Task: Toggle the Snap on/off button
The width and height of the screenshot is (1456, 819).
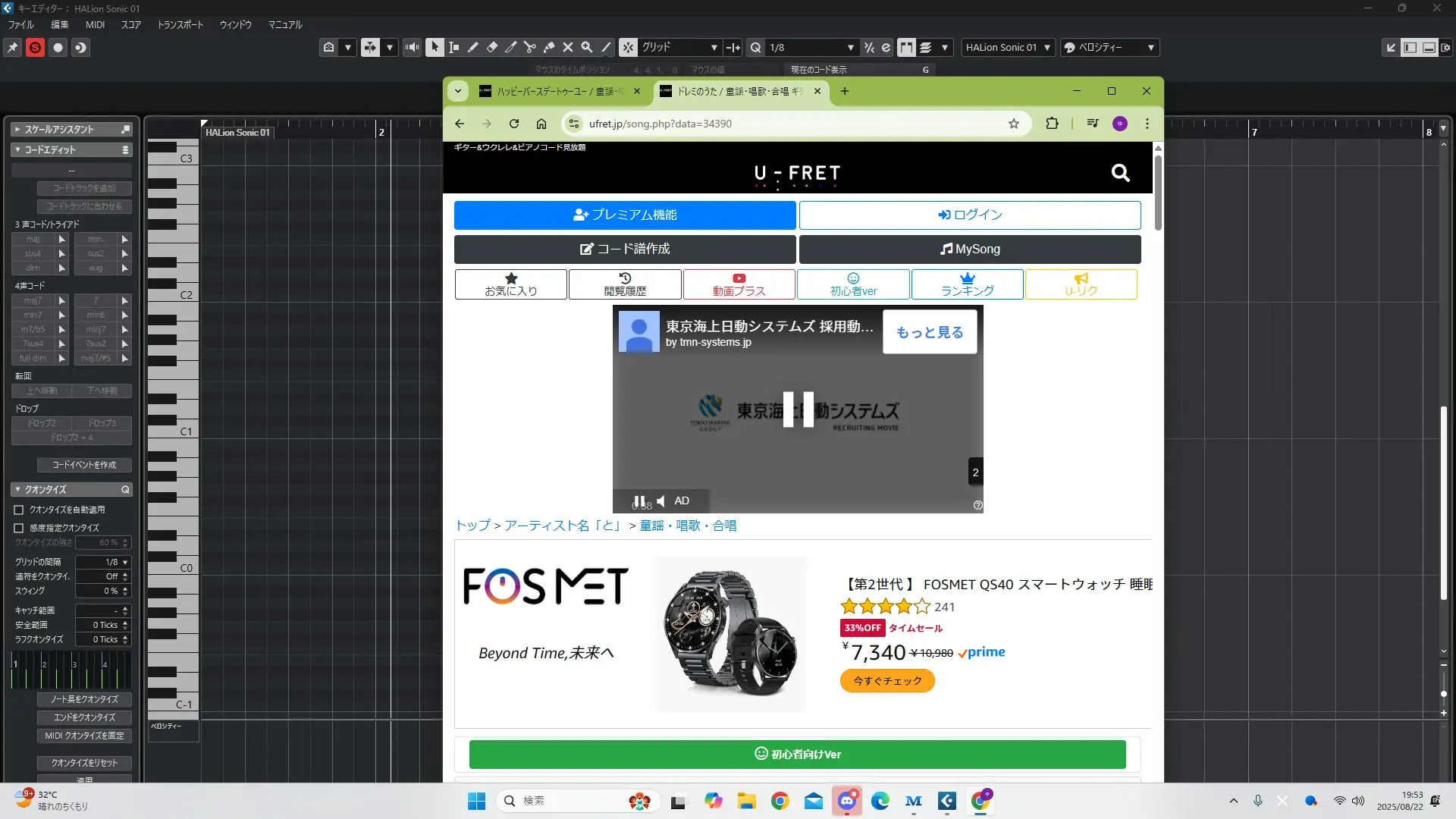Action: click(628, 47)
